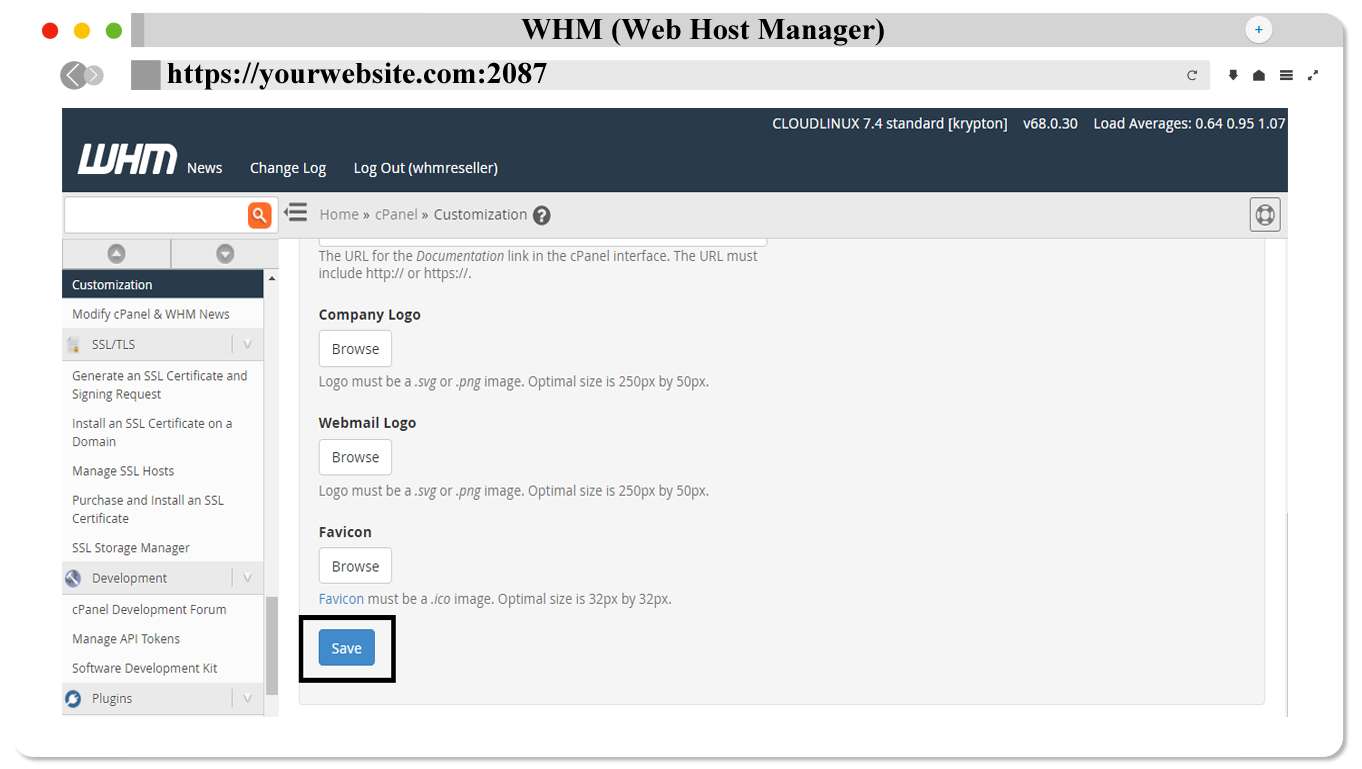Screen dimensions: 1362x769
Task: Click the browser fullscreen expand icon
Action: pyautogui.click(x=1313, y=75)
